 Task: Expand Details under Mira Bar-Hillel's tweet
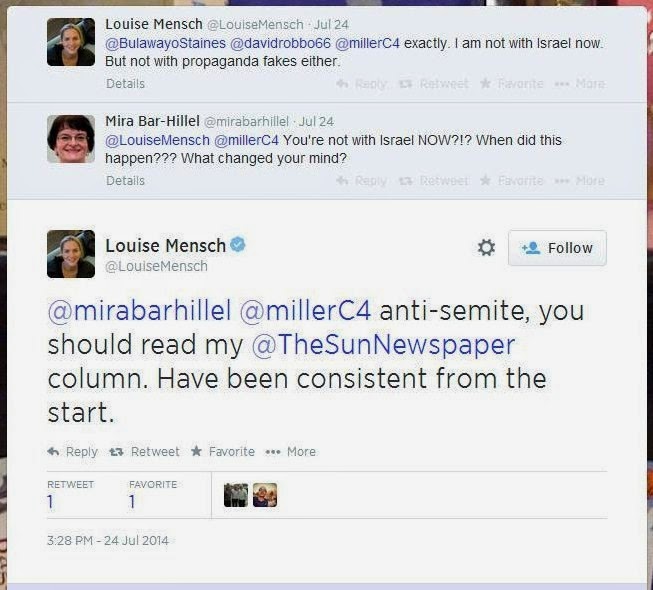pyautogui.click(x=126, y=181)
